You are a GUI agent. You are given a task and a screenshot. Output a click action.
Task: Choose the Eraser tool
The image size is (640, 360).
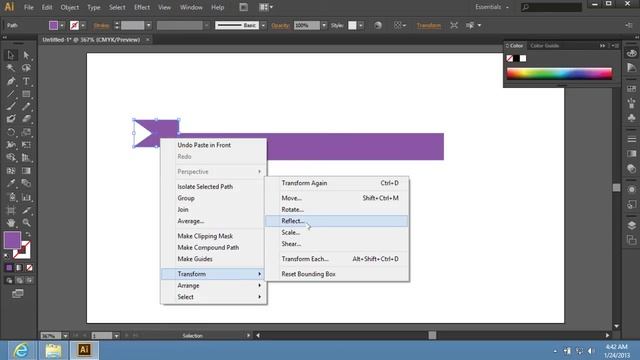pos(26,119)
